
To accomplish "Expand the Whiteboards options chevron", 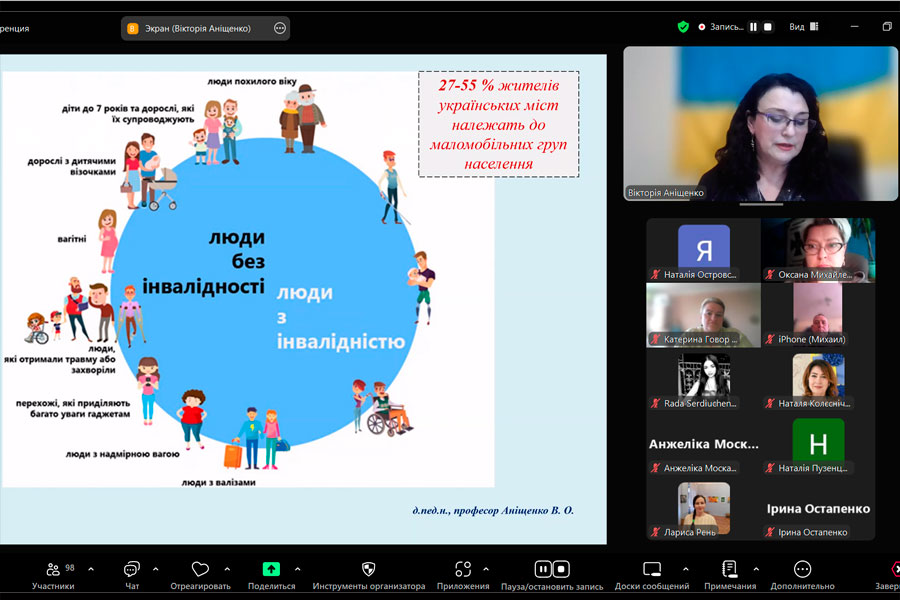I will pos(685,569).
